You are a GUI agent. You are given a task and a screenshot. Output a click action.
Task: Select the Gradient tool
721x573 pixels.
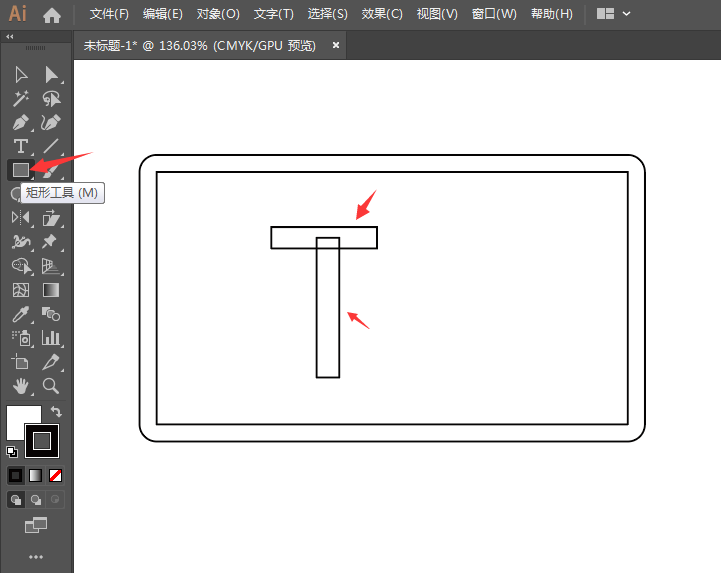coord(51,290)
